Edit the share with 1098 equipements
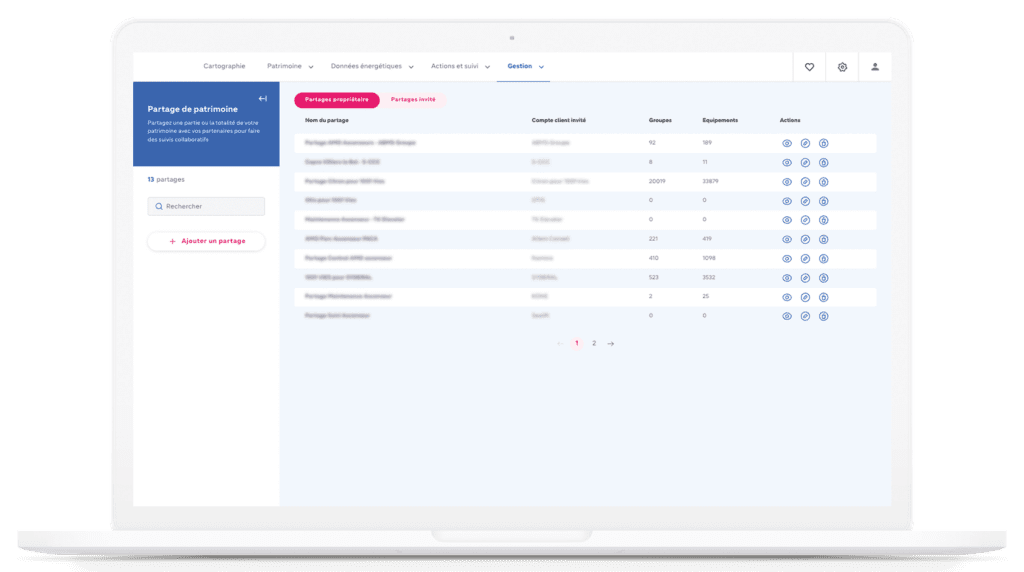Image resolution: width=1024 pixels, height=572 pixels. coord(805,258)
